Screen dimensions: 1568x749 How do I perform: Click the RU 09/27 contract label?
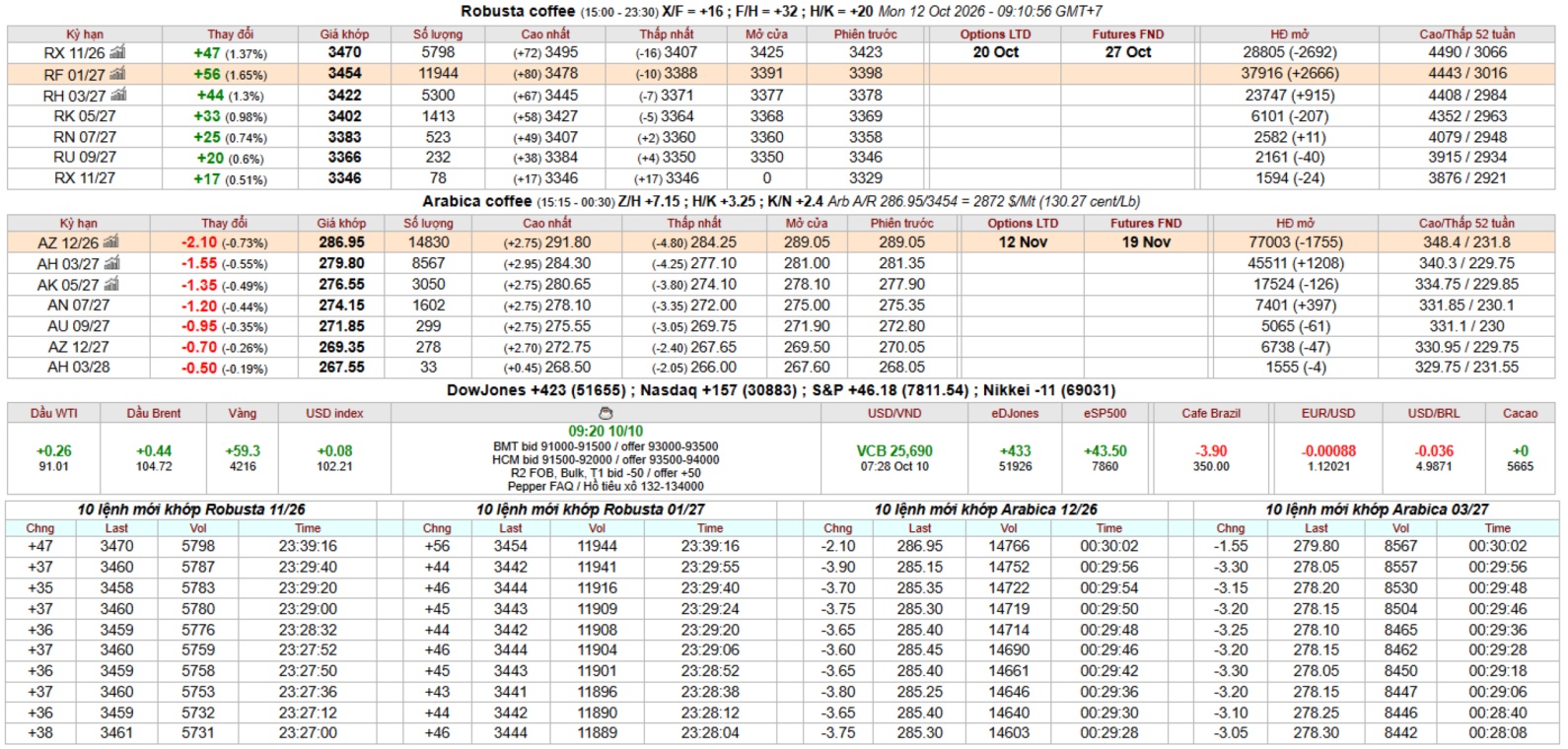85,158
